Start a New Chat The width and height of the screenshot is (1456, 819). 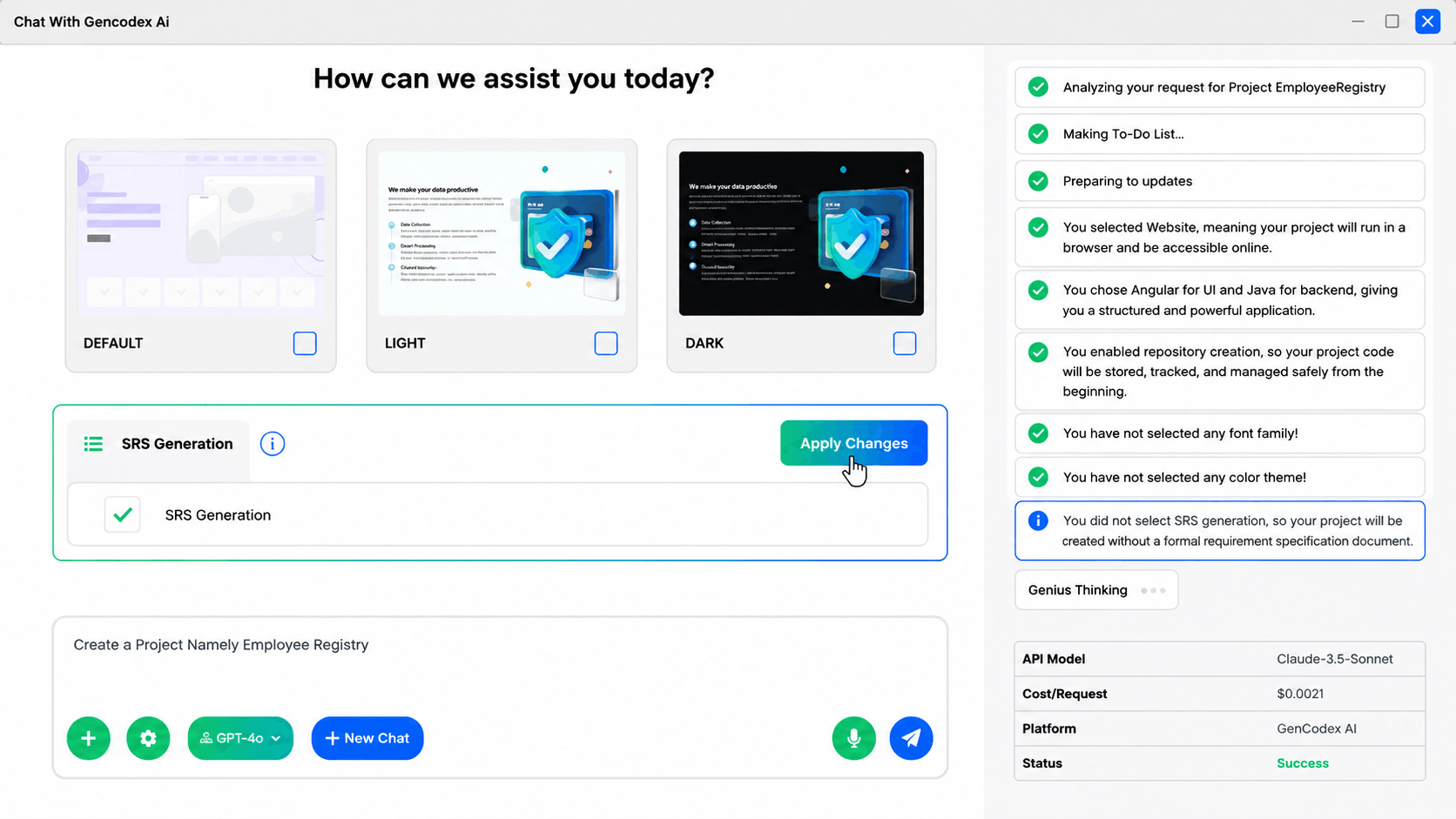[367, 738]
